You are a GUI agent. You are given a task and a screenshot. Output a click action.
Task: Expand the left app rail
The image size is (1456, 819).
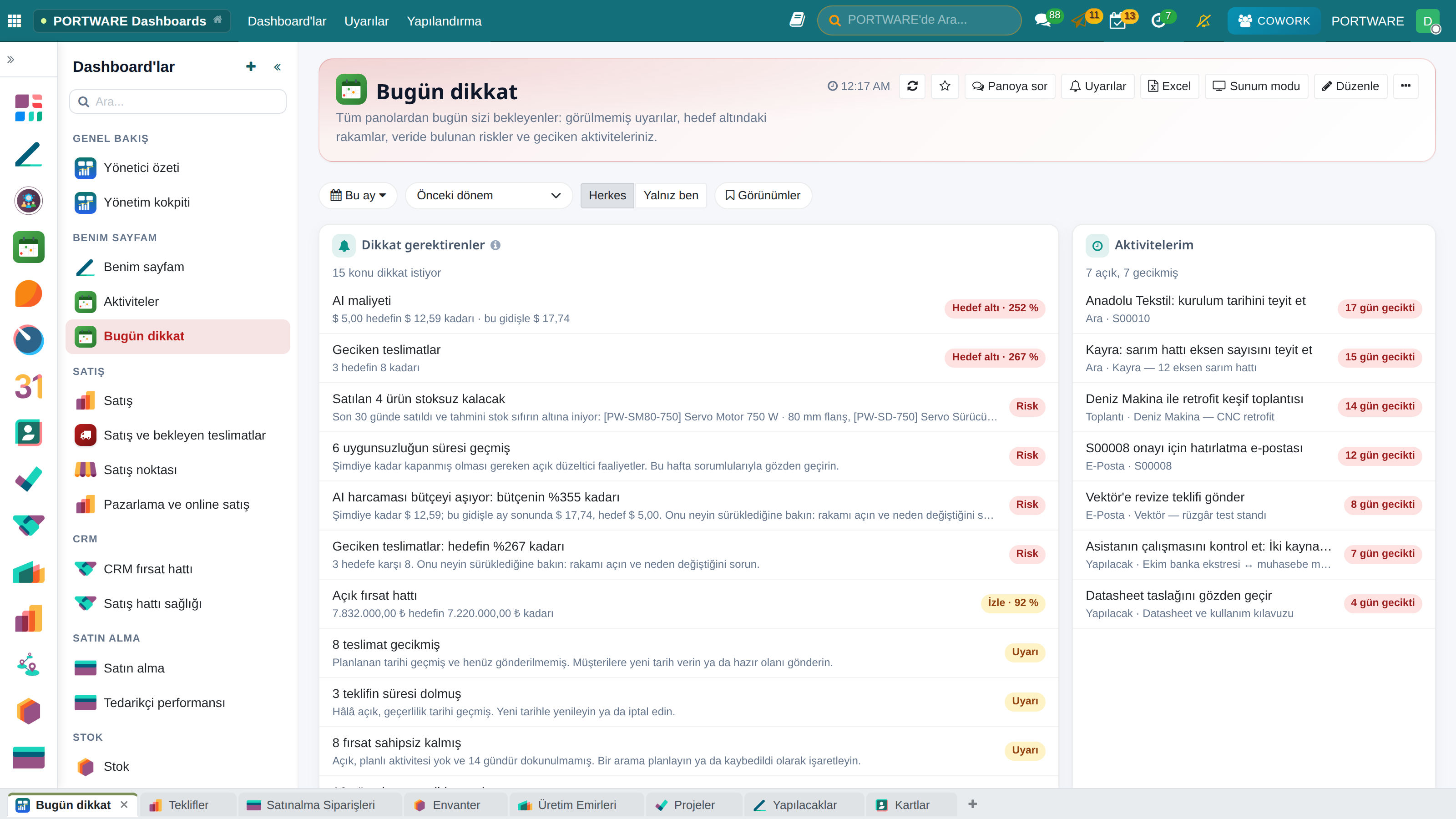[x=11, y=59]
